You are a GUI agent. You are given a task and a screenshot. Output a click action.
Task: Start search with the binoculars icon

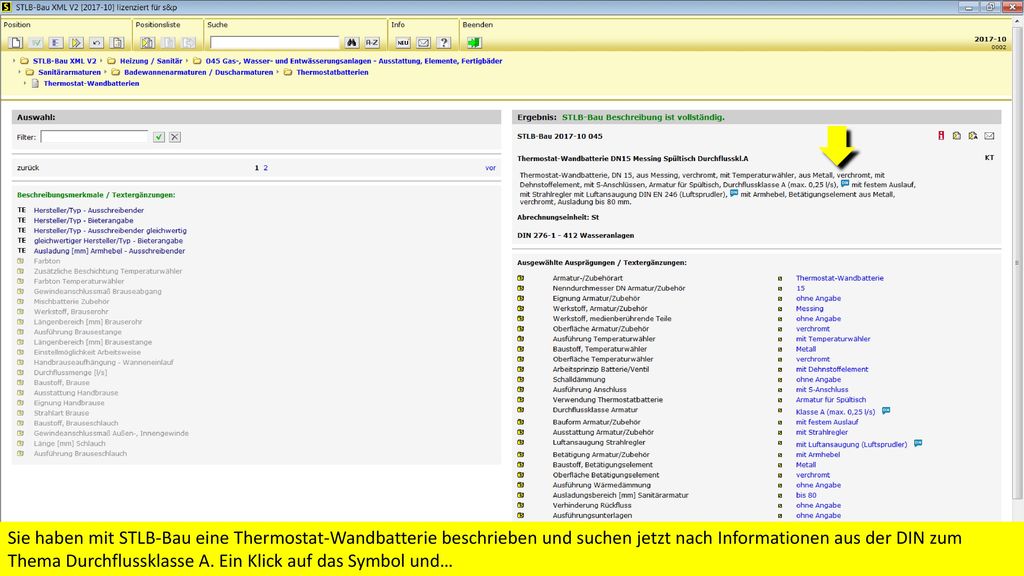352,42
